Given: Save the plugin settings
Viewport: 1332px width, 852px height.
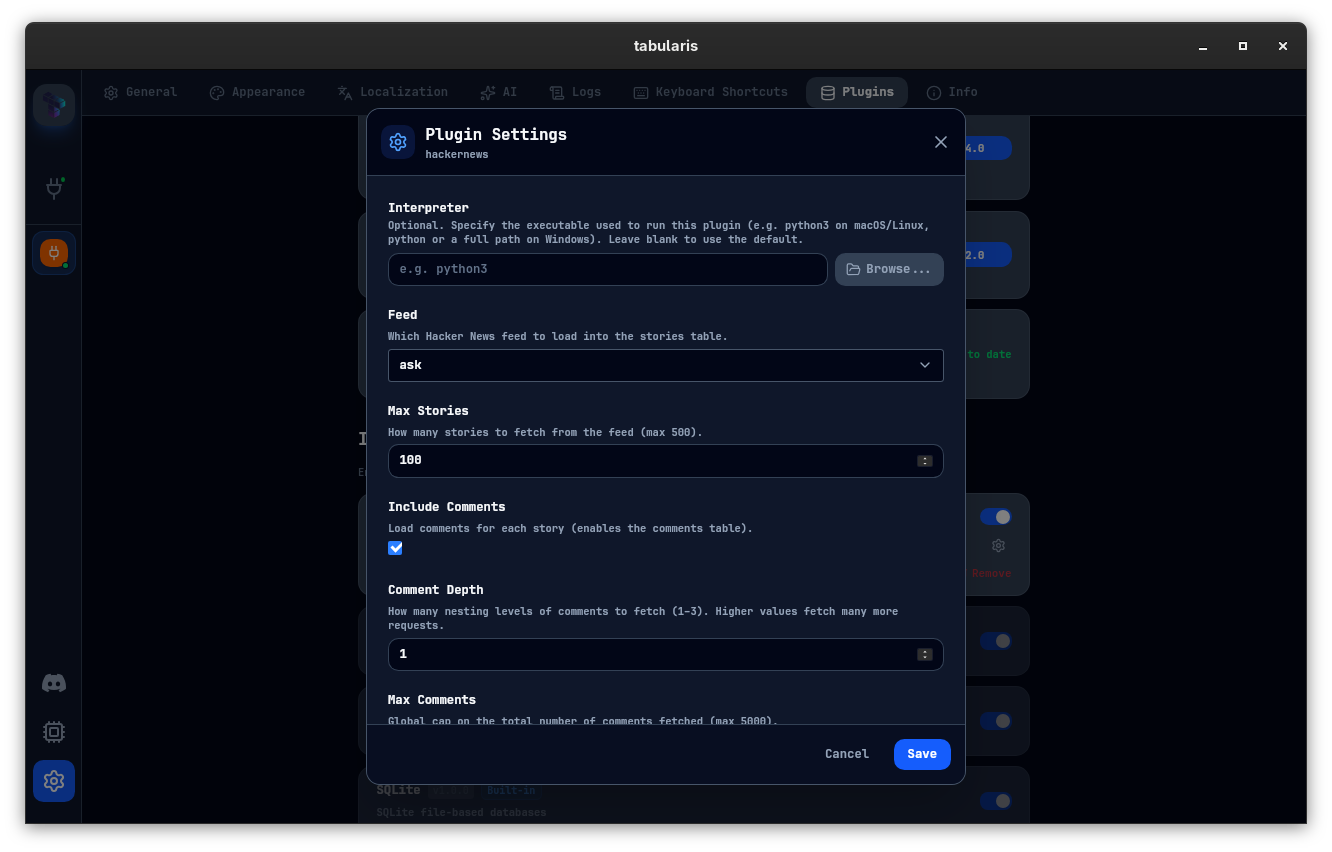Looking at the screenshot, I should [921, 754].
